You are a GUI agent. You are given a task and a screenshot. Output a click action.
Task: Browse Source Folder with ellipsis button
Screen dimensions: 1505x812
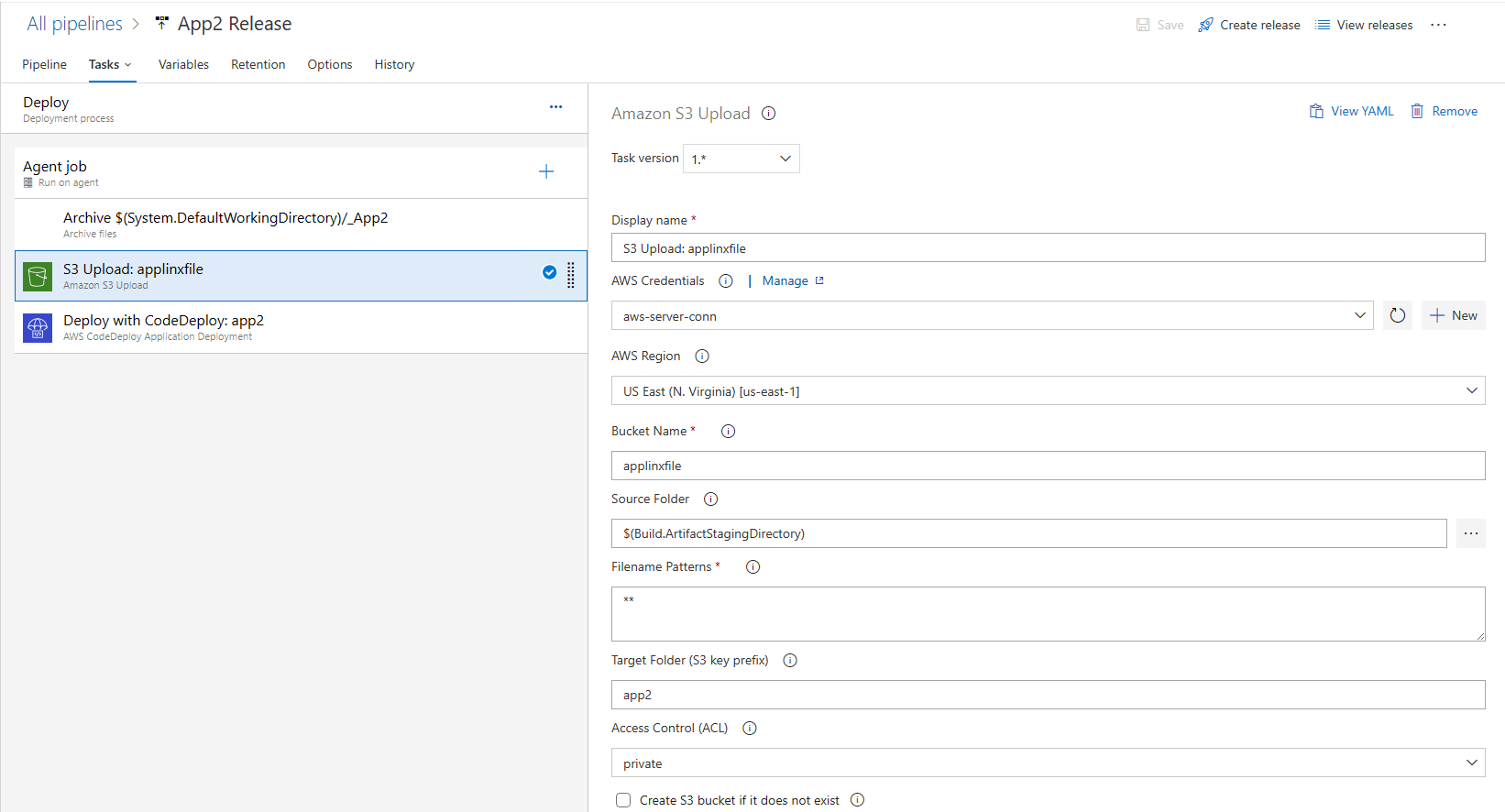coord(1470,533)
